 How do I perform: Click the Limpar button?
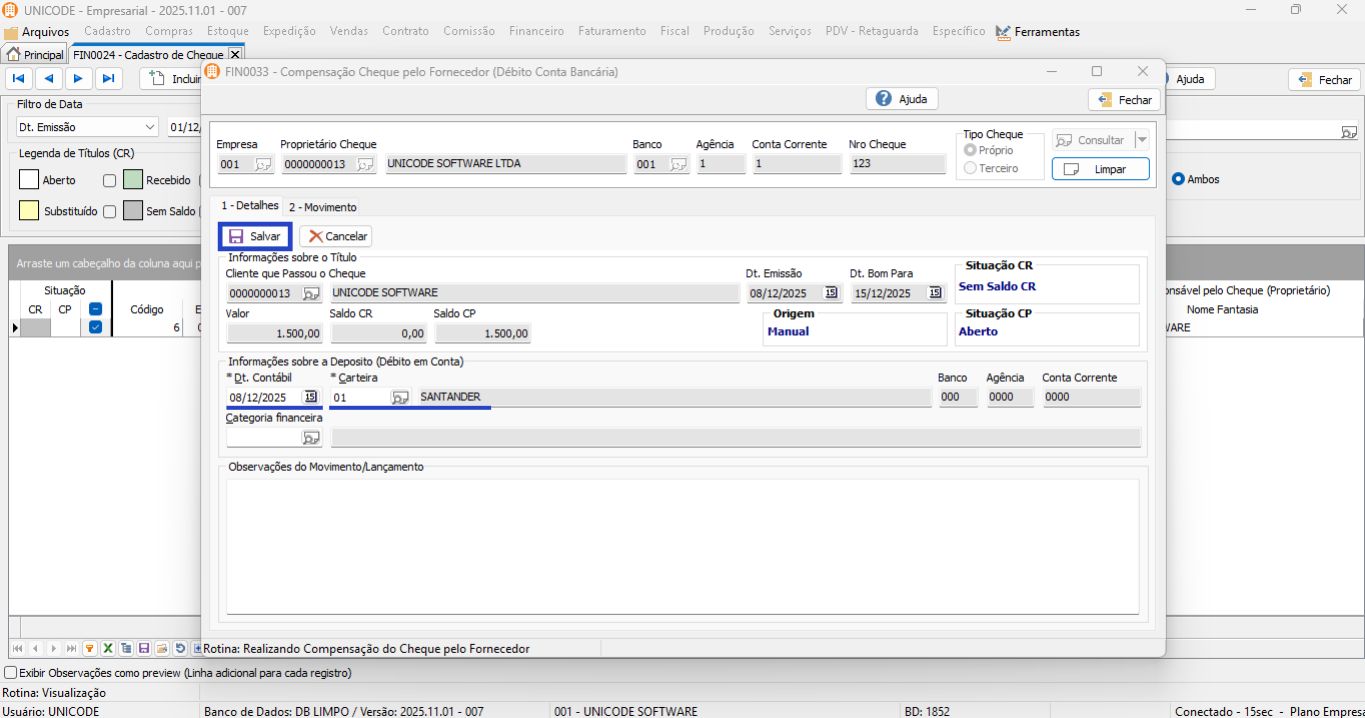click(x=1100, y=170)
